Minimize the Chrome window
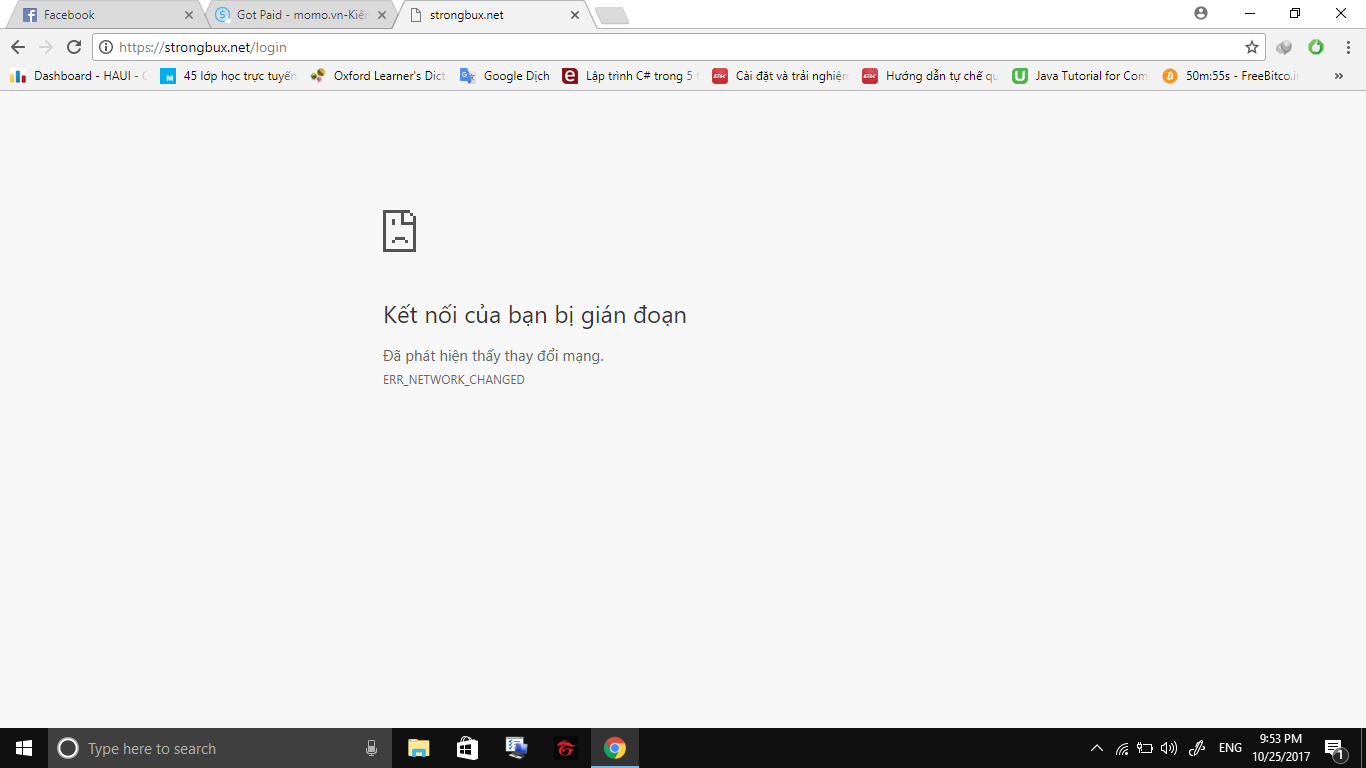This screenshot has width=1366, height=768. (x=1250, y=13)
